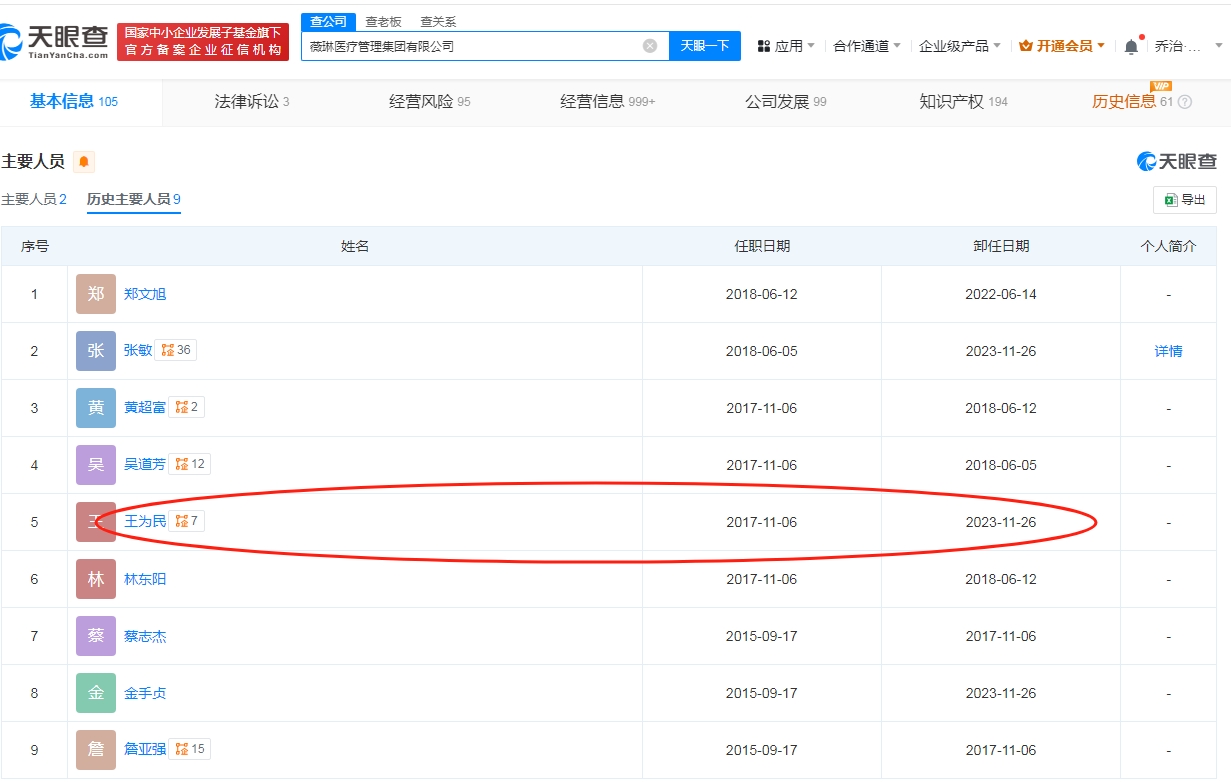This screenshot has width=1231, height=782.
Task: Open 张敏 avatar tile
Action: [x=96, y=351]
